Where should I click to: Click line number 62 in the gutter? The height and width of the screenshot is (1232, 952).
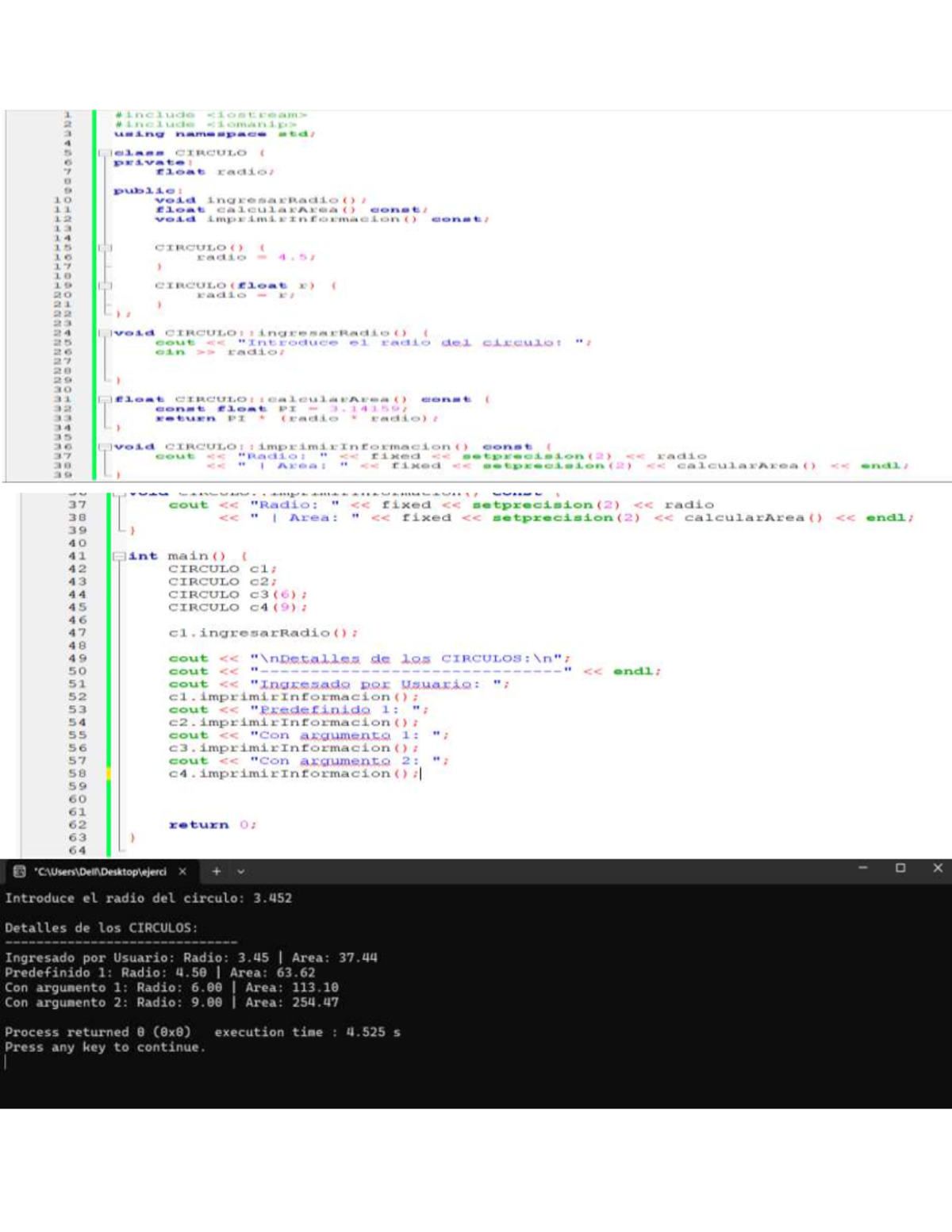pos(77,825)
